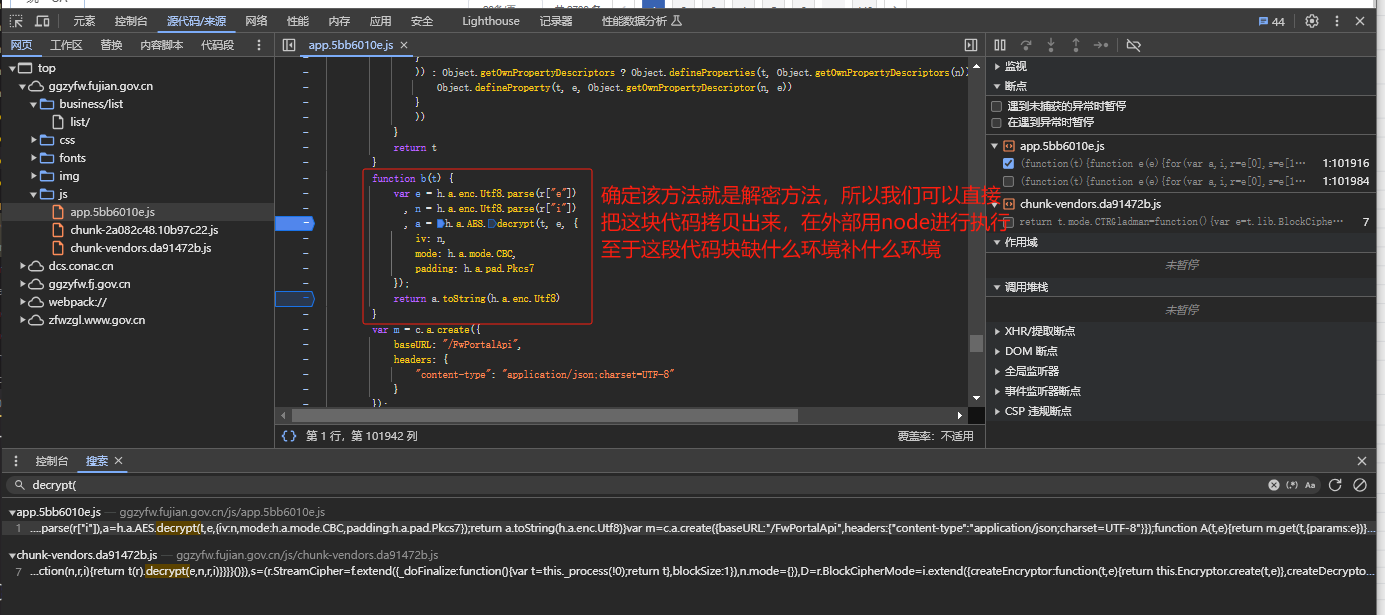Close DevTools with the X icon
Viewport: 1385px width, 615px height.
[x=1361, y=21]
